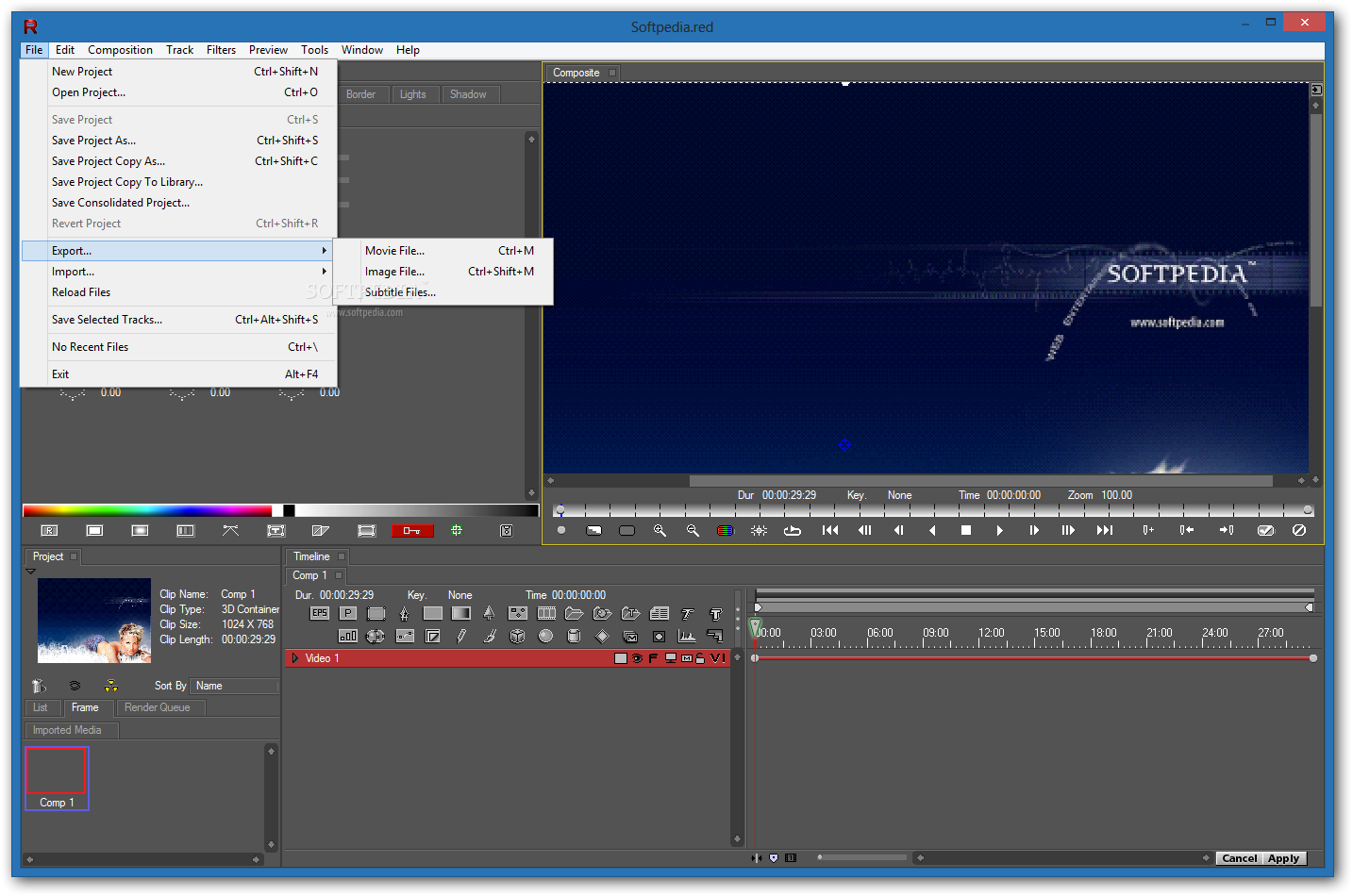Select the gradient rectangle tool

pyautogui.click(x=460, y=613)
